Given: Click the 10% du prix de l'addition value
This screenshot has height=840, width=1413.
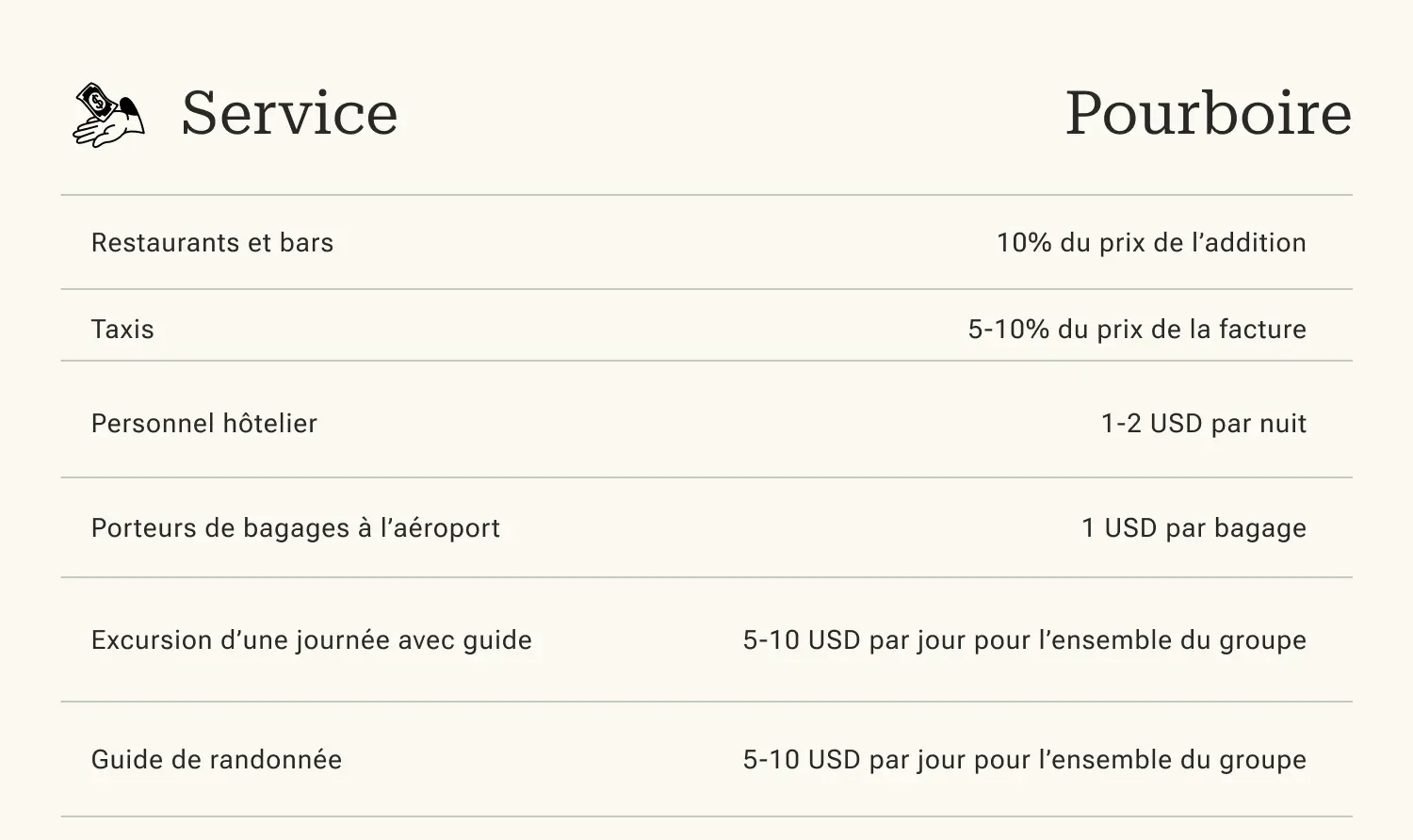Looking at the screenshot, I should pos(1151,243).
